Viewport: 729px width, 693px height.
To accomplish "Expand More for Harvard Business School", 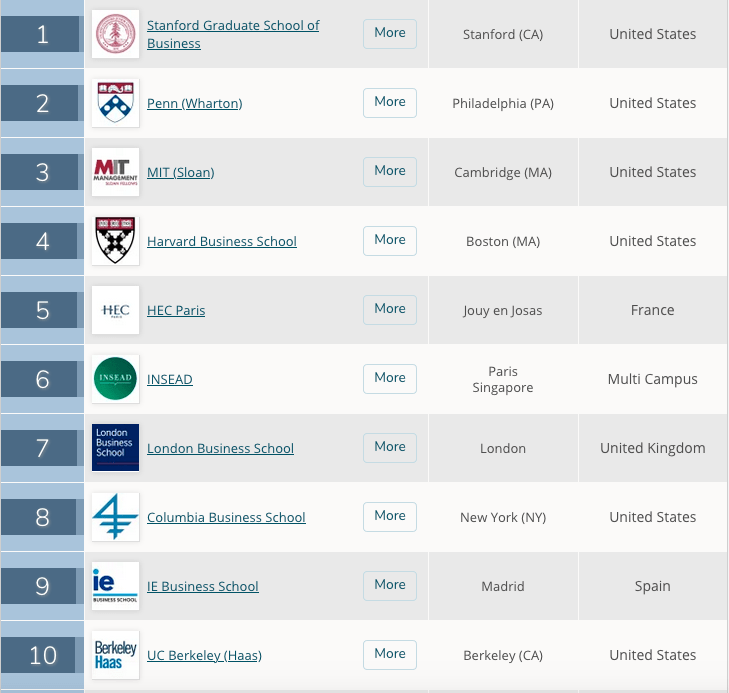I will pyautogui.click(x=390, y=241).
